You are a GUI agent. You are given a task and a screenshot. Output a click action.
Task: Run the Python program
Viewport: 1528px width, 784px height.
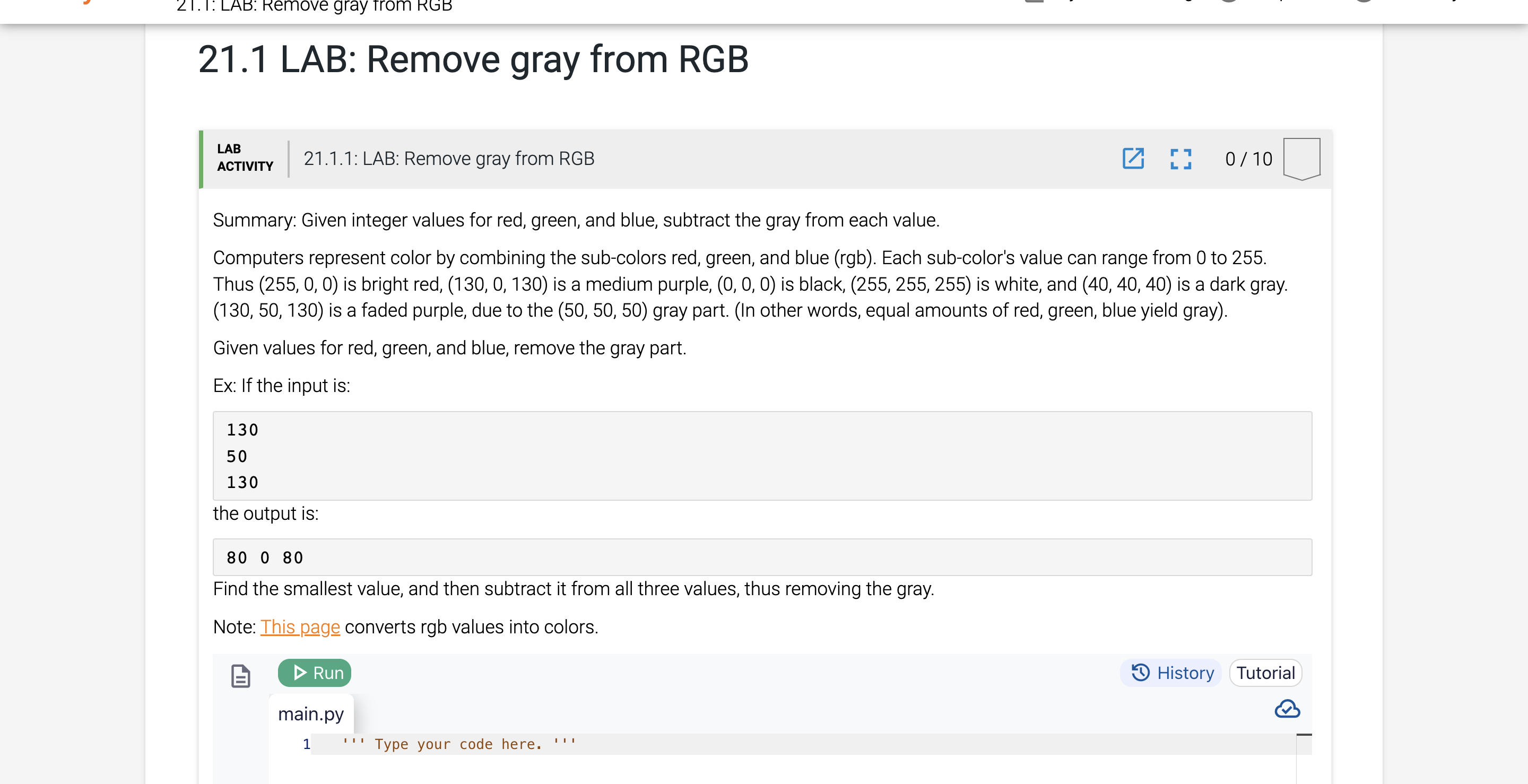point(315,673)
